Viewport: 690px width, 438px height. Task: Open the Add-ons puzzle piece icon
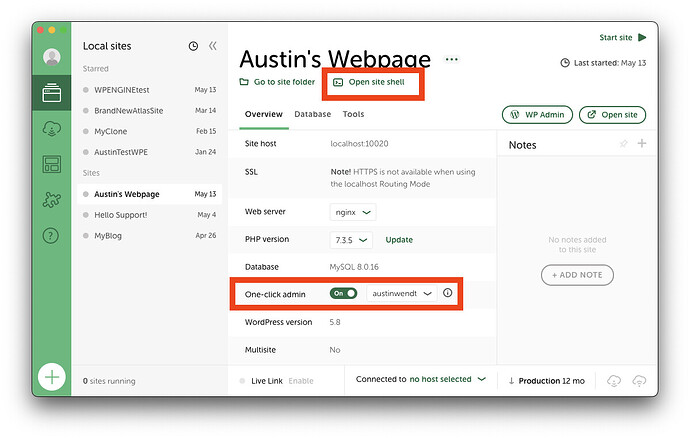click(51, 200)
